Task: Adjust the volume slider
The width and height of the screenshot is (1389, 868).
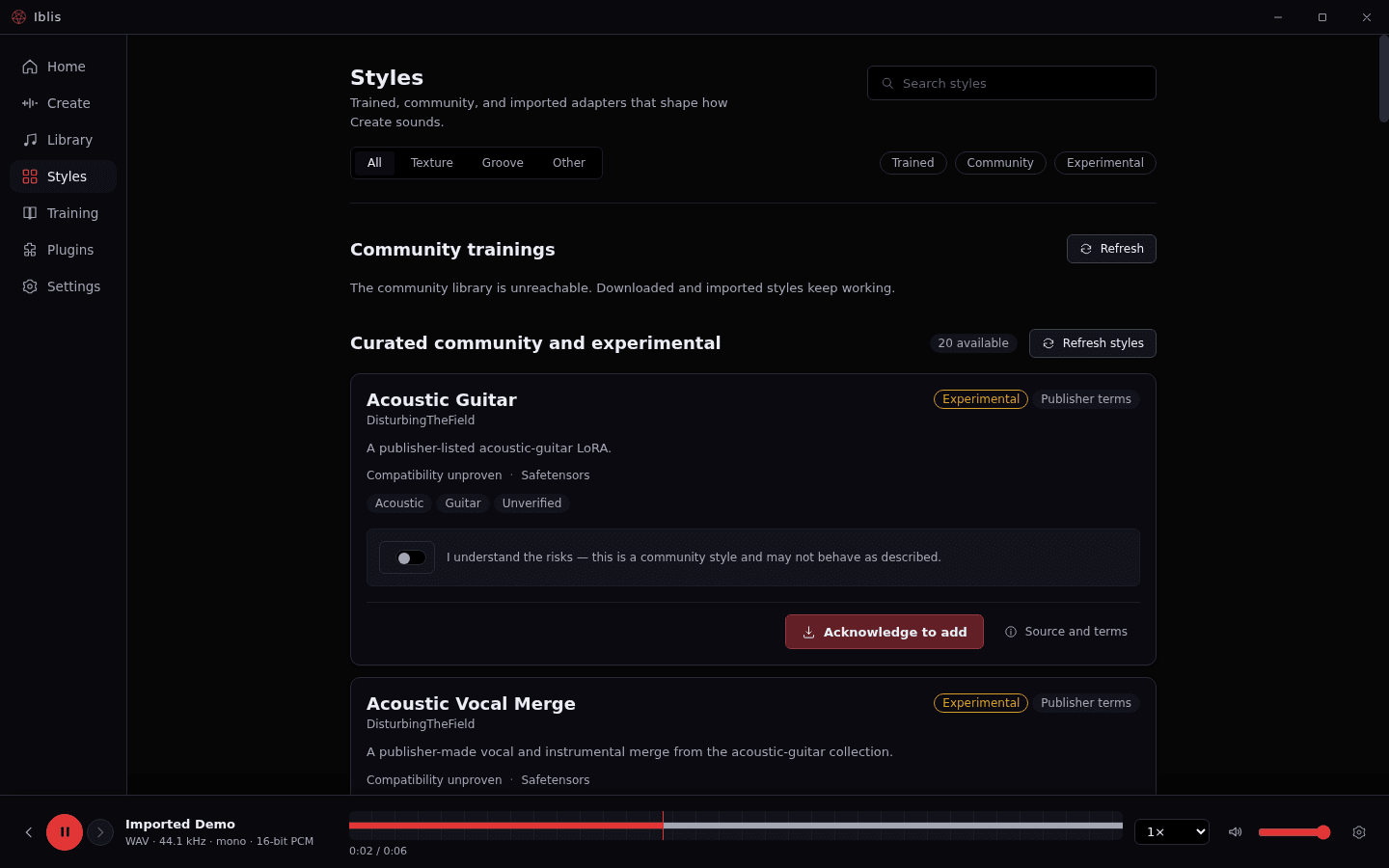Action: 1294,832
